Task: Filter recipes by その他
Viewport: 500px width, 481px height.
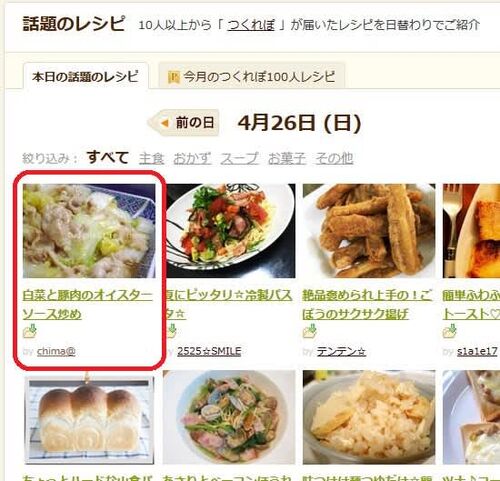Action: 334,158
